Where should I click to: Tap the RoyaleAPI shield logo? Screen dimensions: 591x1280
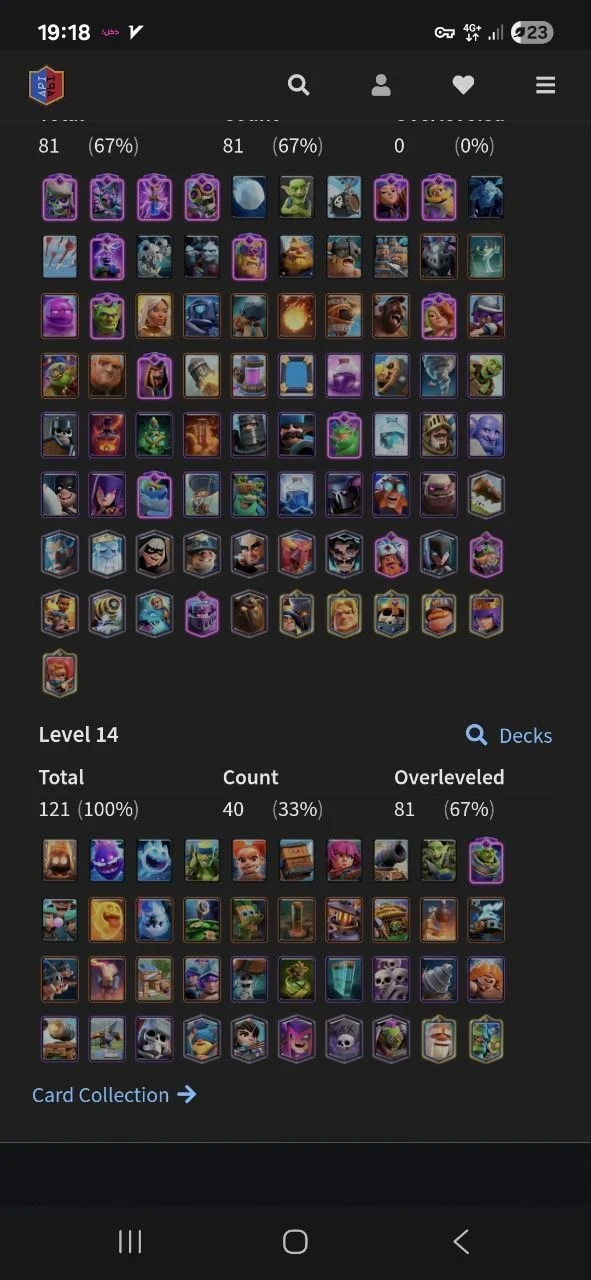tap(46, 85)
